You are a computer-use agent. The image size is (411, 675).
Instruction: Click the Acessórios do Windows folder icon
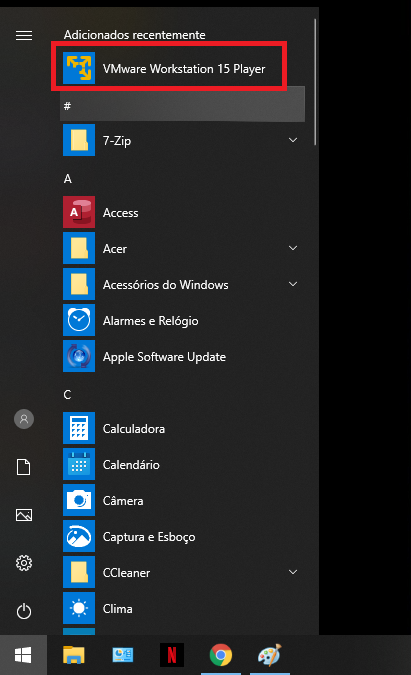79,284
